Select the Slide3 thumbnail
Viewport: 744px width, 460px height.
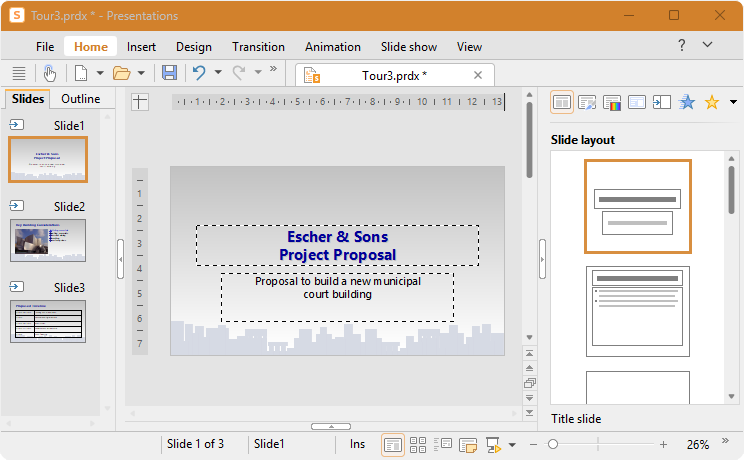48,321
